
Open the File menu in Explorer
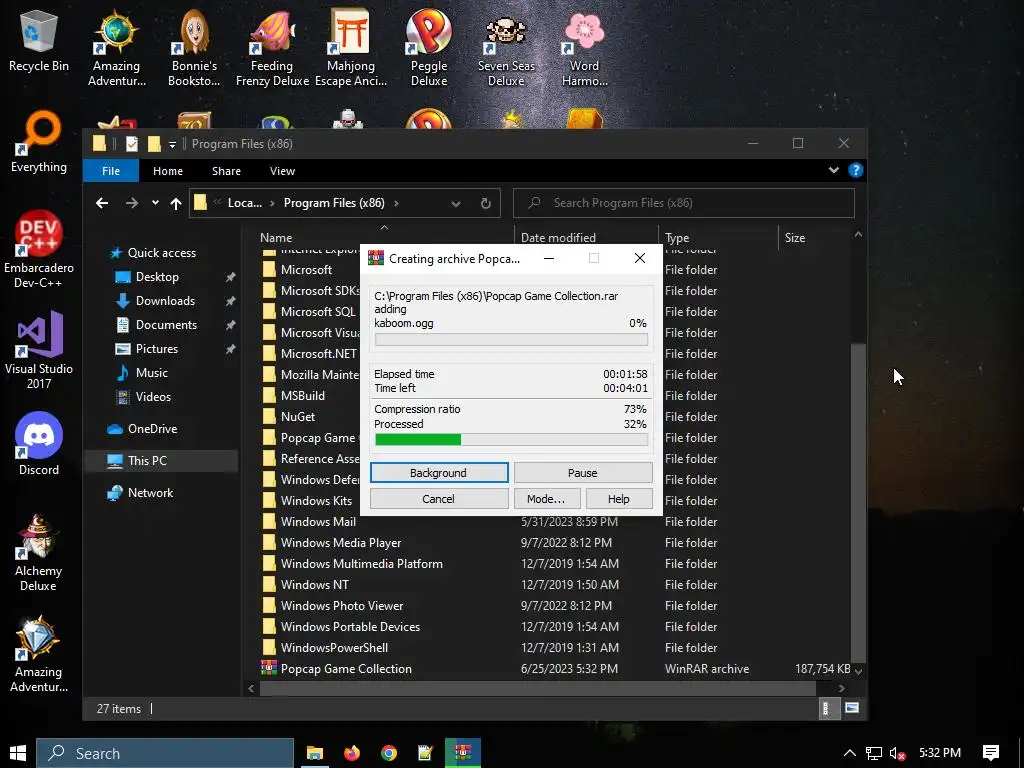(111, 170)
